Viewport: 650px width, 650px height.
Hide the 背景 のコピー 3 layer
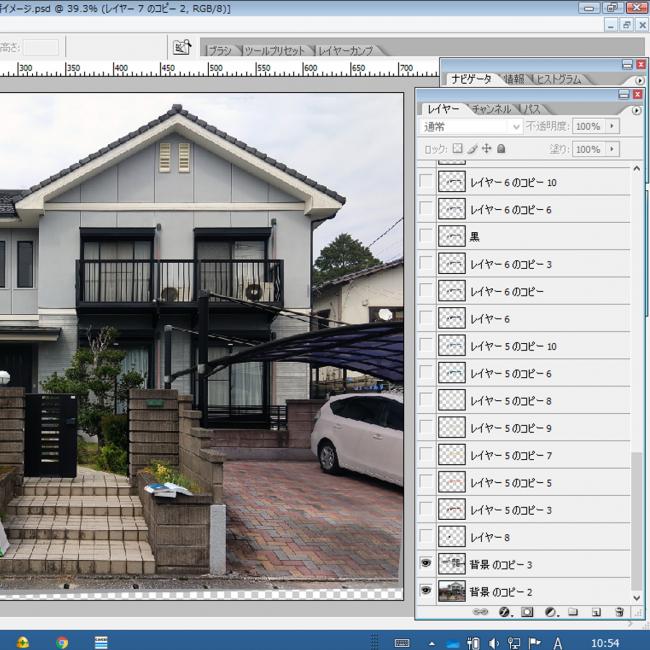(427, 564)
